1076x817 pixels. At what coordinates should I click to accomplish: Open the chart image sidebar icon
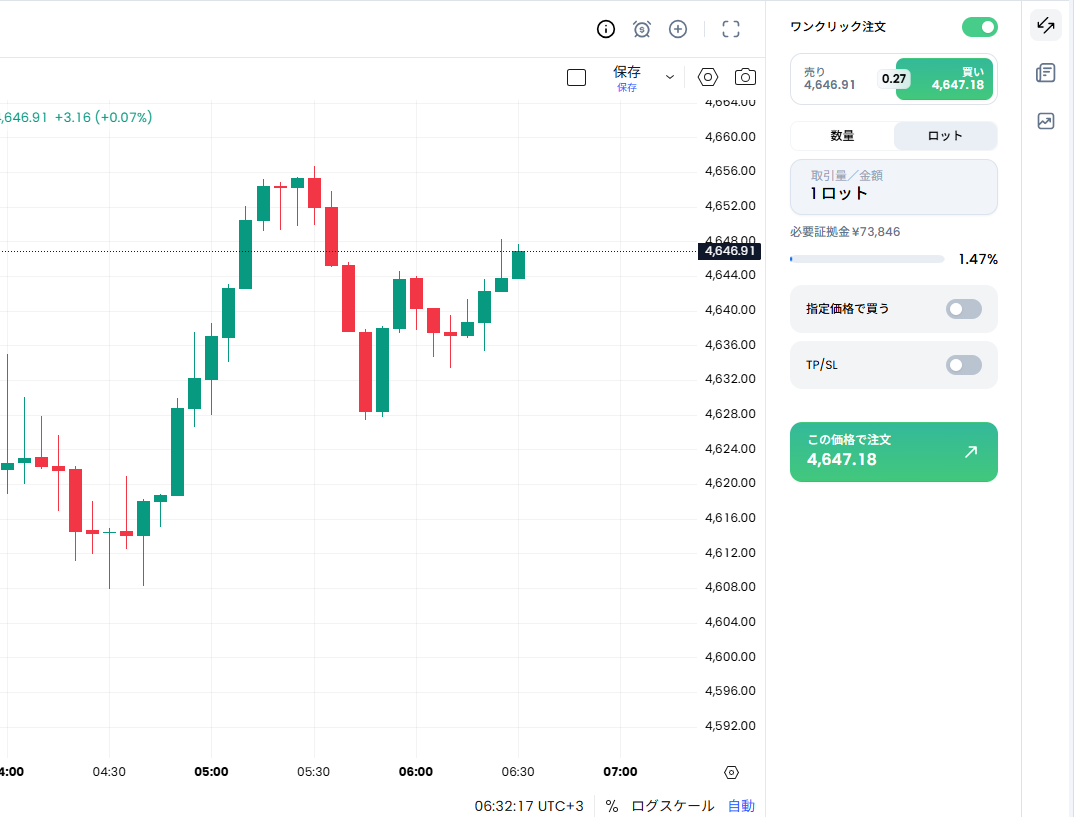(x=1046, y=121)
